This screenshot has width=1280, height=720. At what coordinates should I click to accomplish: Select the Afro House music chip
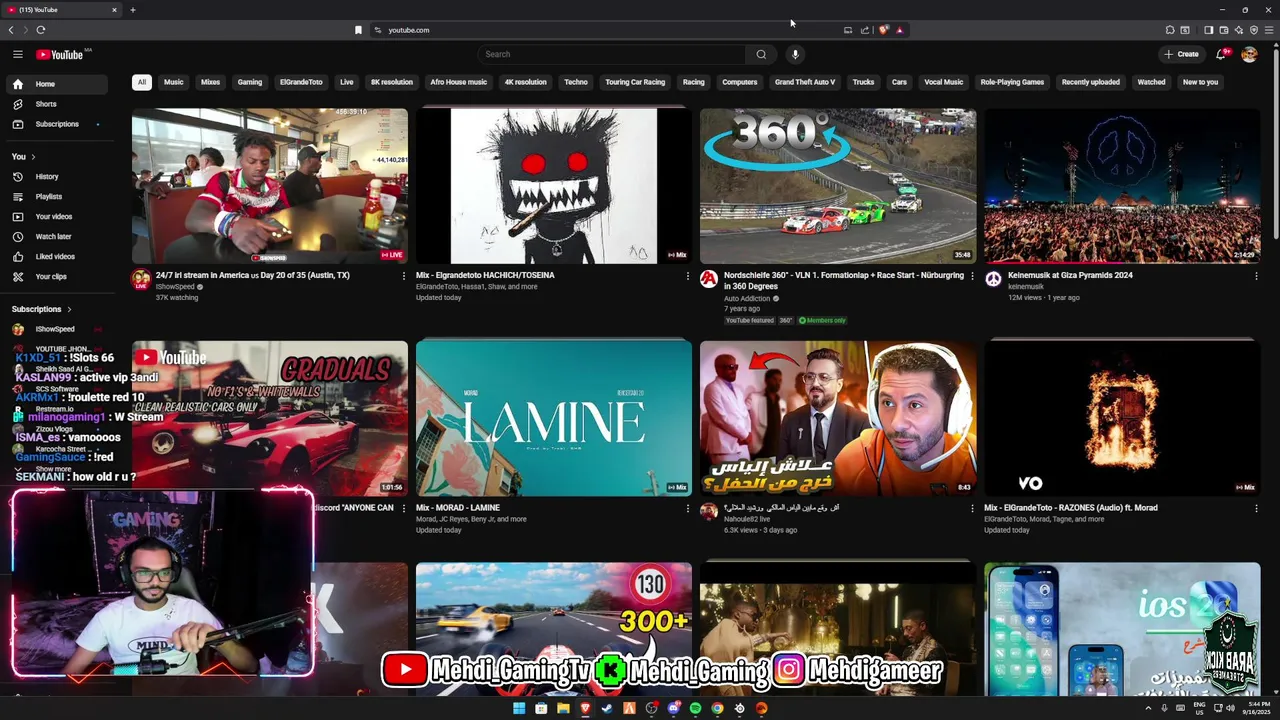coord(459,82)
